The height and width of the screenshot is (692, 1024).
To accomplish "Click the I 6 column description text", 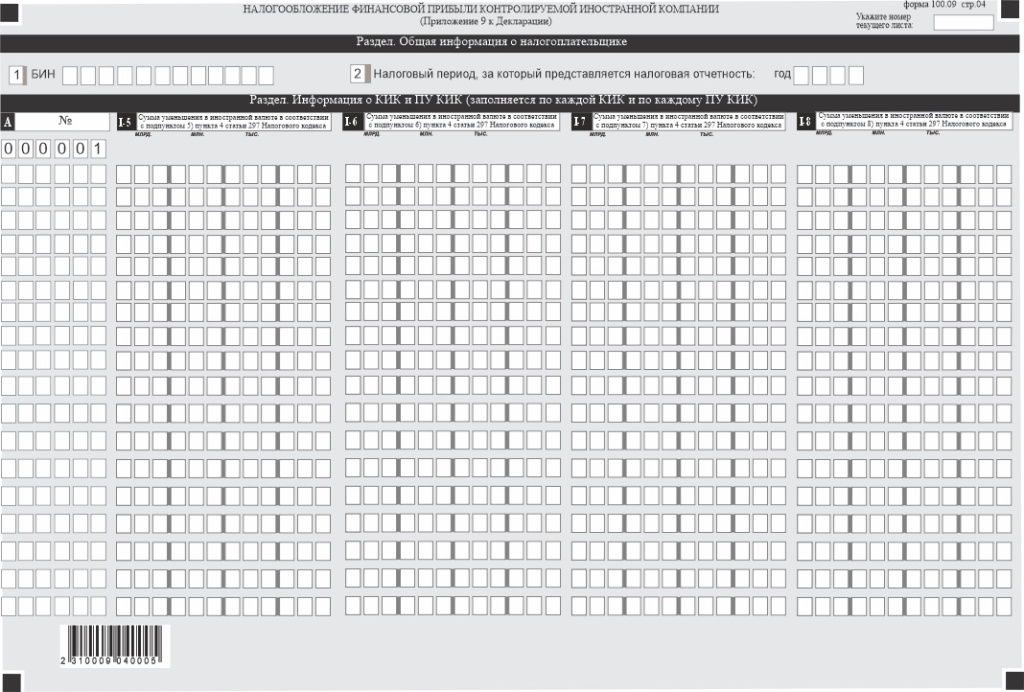I will point(462,121).
